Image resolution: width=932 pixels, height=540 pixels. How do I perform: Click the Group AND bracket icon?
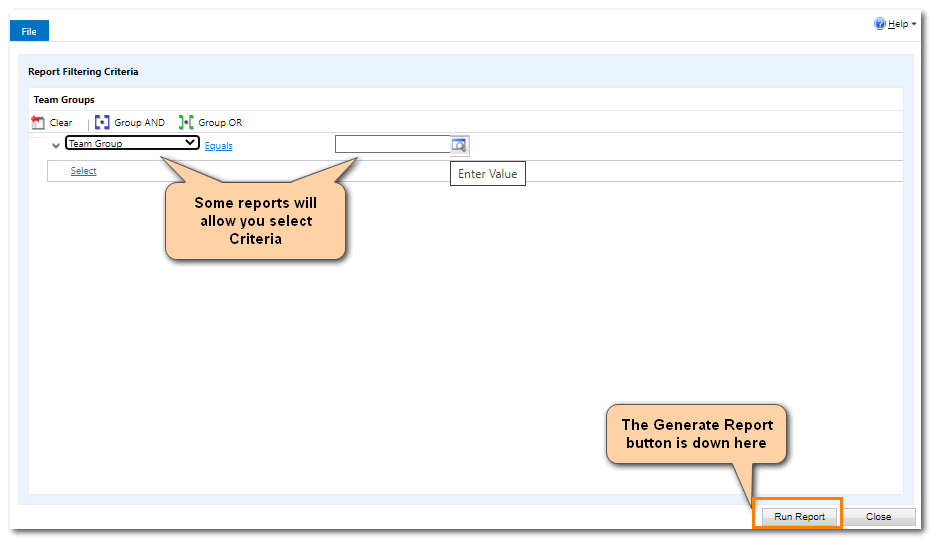pos(102,123)
